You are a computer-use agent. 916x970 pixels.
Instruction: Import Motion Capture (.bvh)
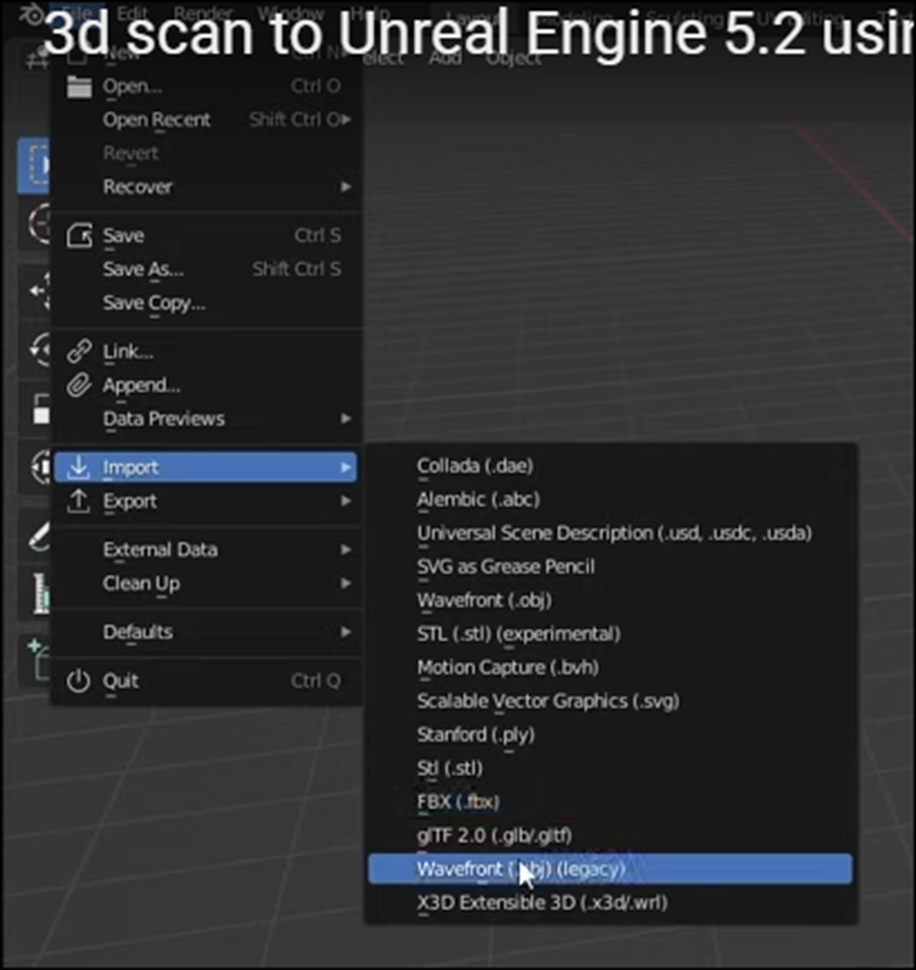coord(610,667)
